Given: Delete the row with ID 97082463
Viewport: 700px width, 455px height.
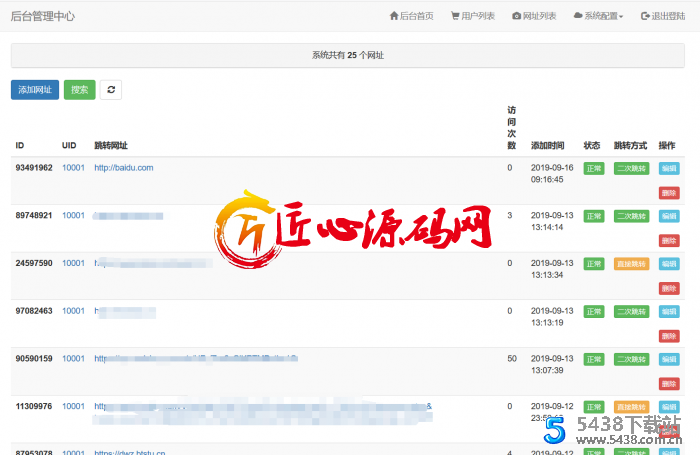Looking at the screenshot, I should [x=669, y=337].
